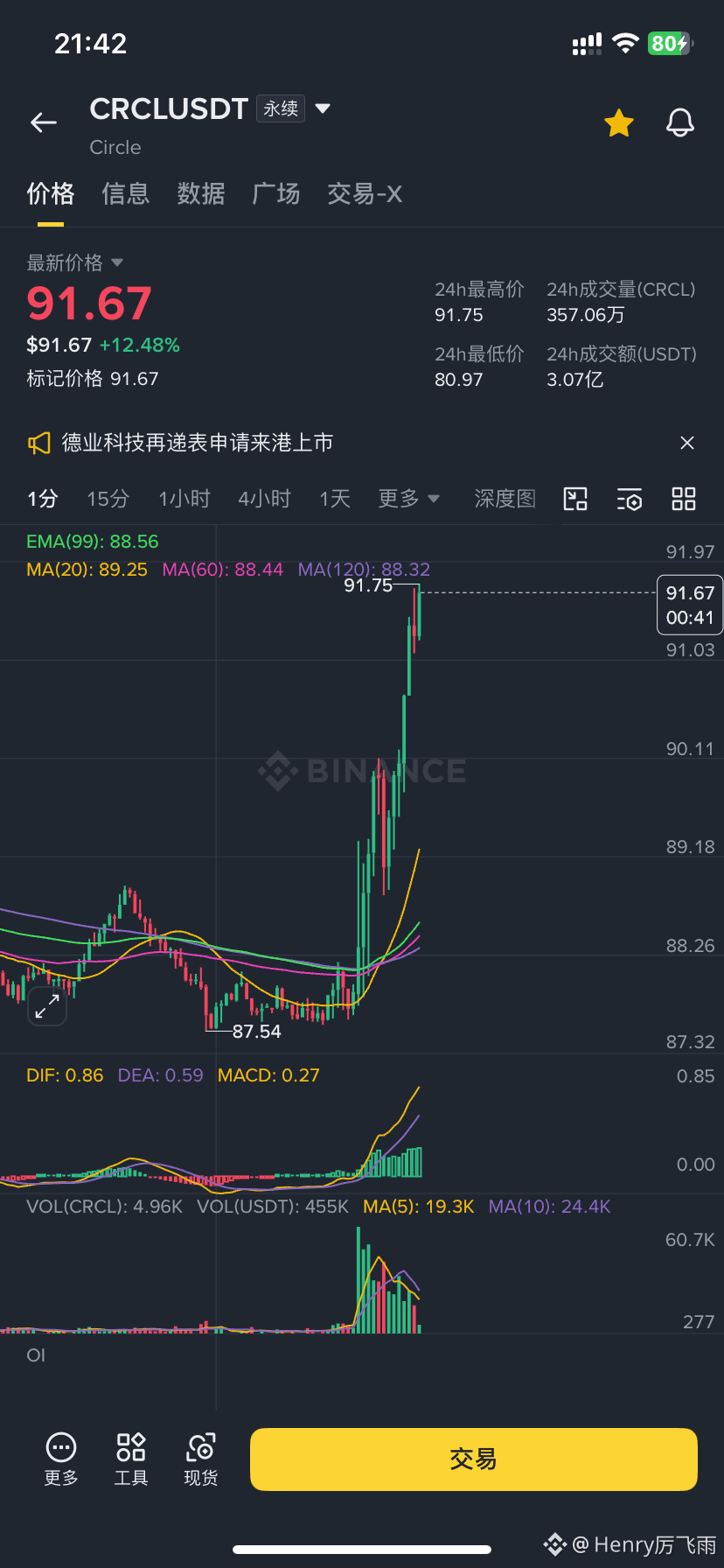Image resolution: width=724 pixels, height=1568 pixels.
Task: Tap the 24h最高价 91.75 value
Action: coord(459,315)
